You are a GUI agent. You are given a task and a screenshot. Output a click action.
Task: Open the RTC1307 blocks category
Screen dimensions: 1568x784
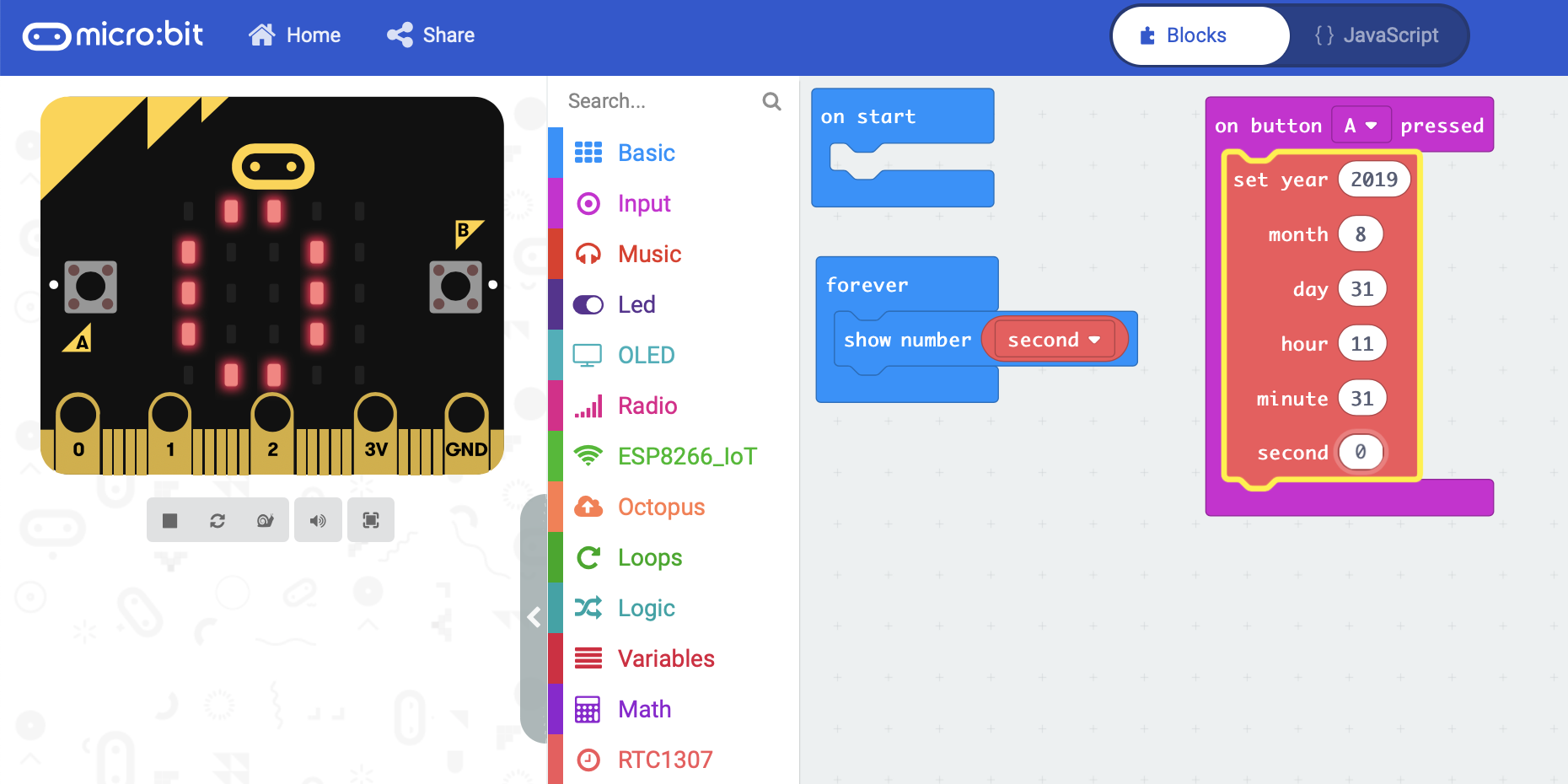tap(664, 760)
